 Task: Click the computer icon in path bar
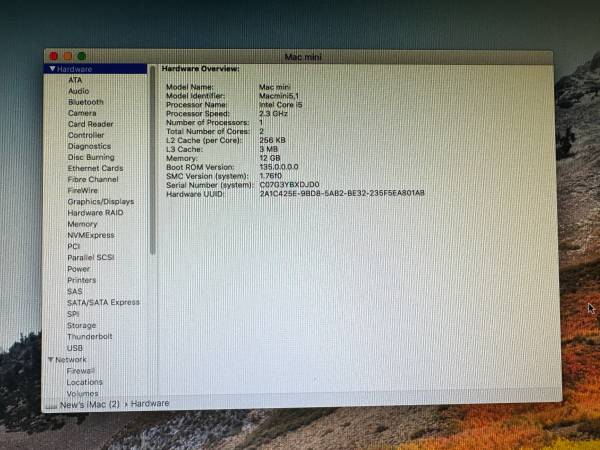tap(51, 404)
